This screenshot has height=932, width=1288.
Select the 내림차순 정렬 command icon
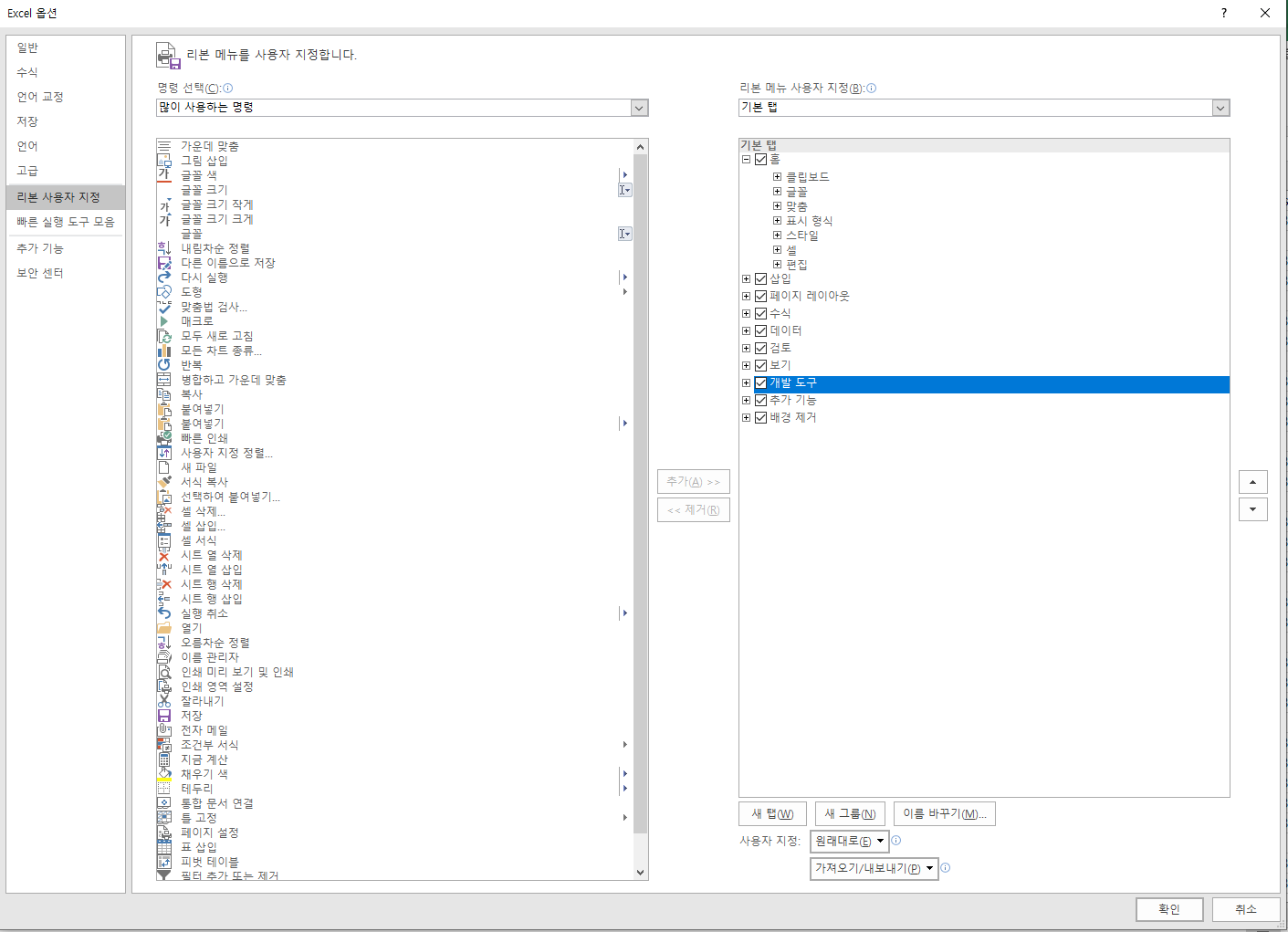coord(164,248)
